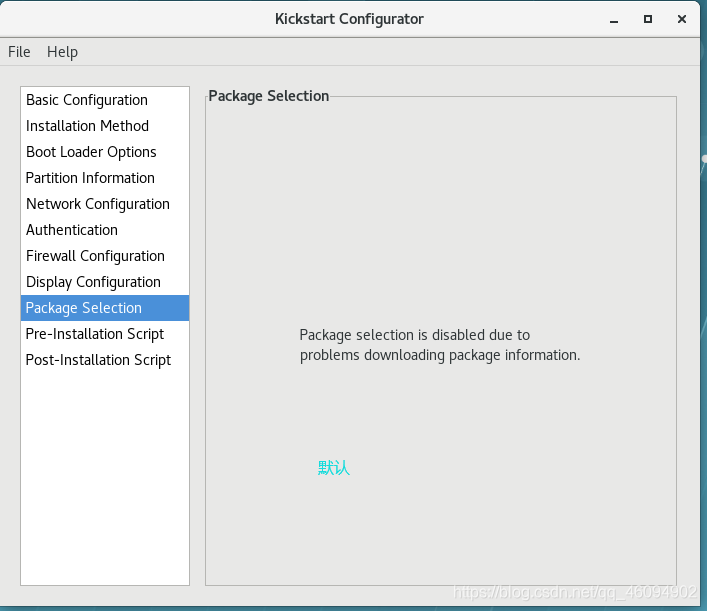Select Display Configuration entry
The height and width of the screenshot is (611, 707).
[105, 282]
